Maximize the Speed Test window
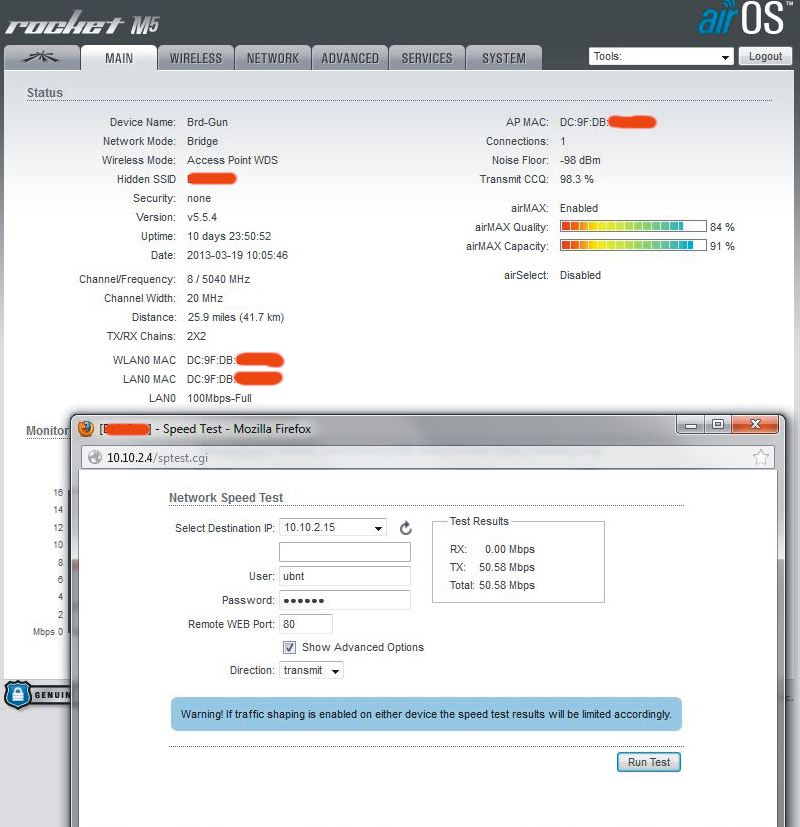800x827 pixels. click(718, 425)
